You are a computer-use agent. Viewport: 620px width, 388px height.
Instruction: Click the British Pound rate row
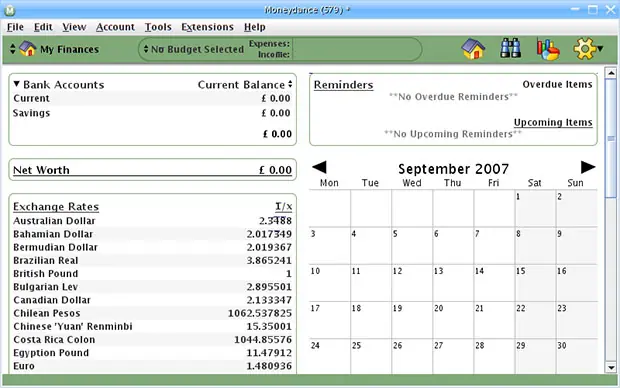(x=152, y=274)
